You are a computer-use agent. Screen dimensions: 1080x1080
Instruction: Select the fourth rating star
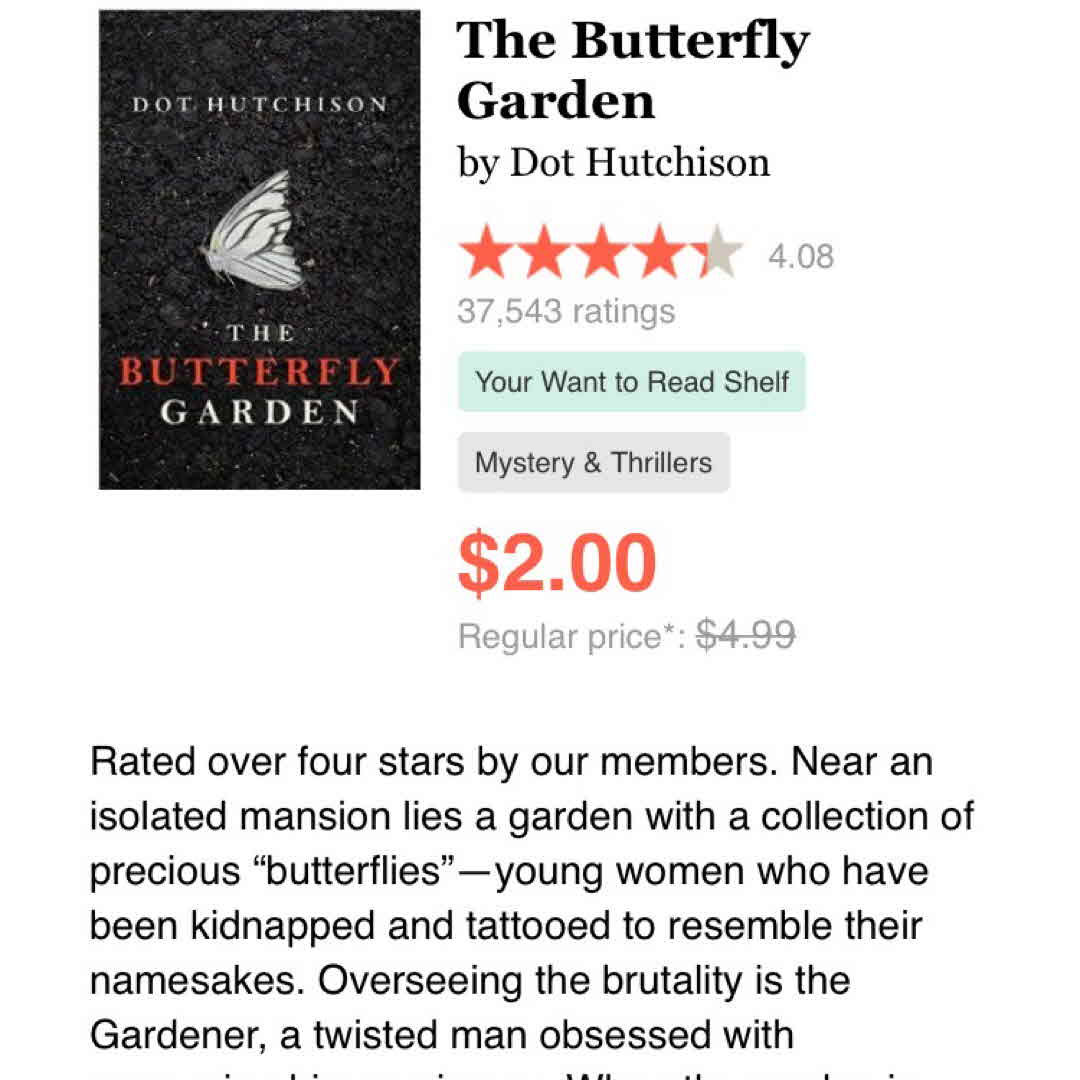pyautogui.click(x=659, y=255)
